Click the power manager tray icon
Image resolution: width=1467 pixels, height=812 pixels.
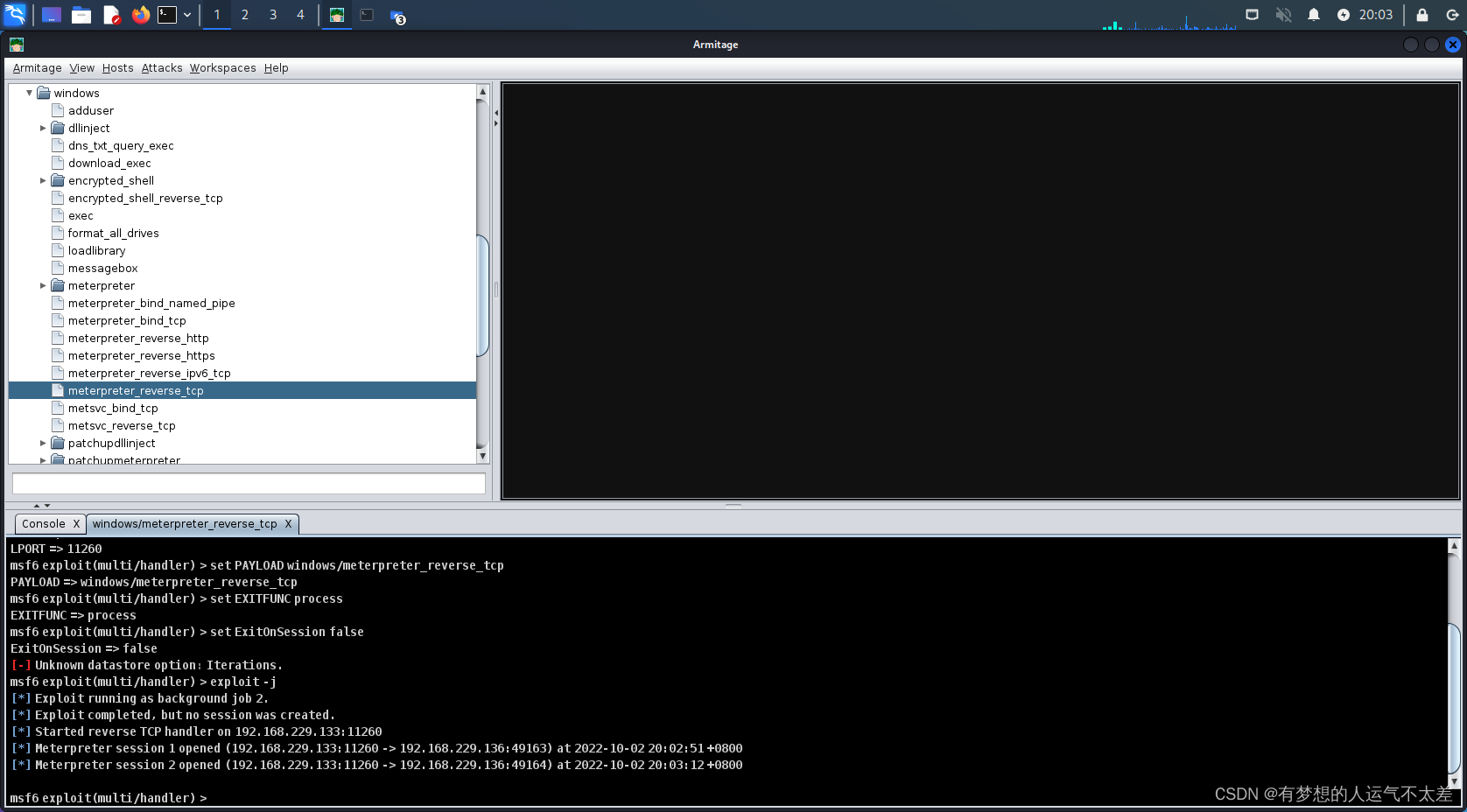pyautogui.click(x=1344, y=15)
